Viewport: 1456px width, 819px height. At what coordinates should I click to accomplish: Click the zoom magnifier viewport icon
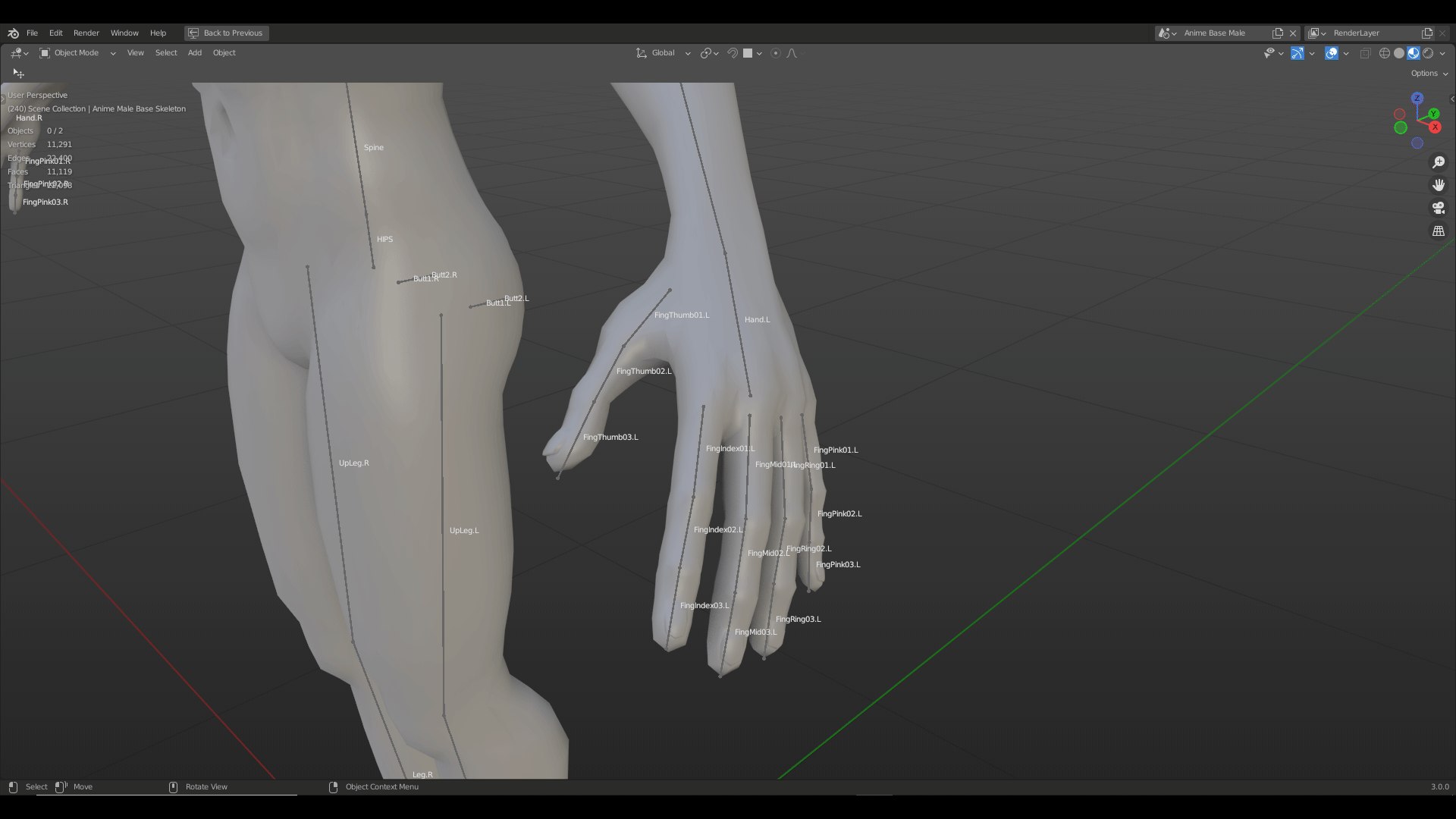[x=1438, y=162]
